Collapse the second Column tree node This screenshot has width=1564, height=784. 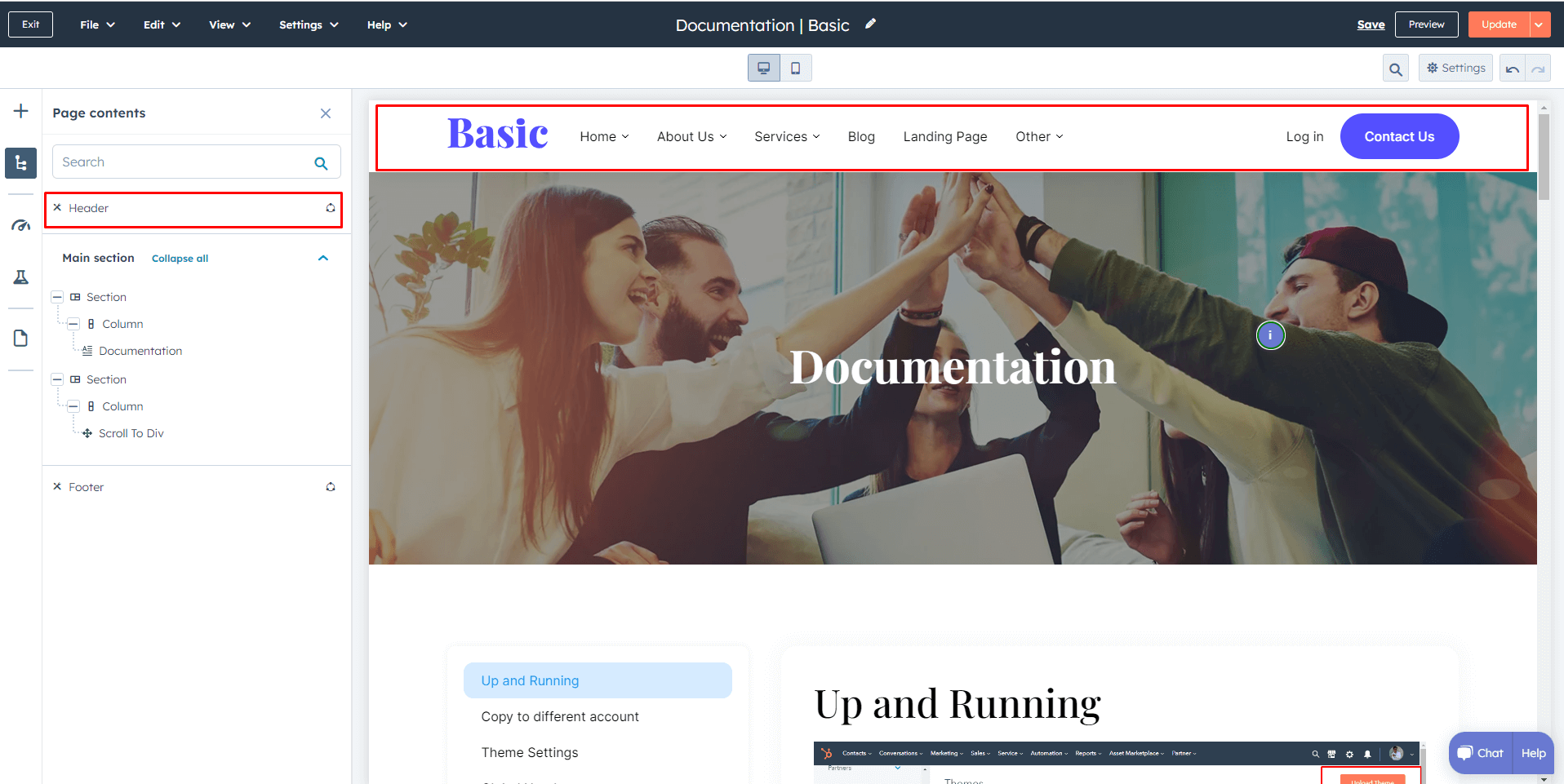[73, 406]
